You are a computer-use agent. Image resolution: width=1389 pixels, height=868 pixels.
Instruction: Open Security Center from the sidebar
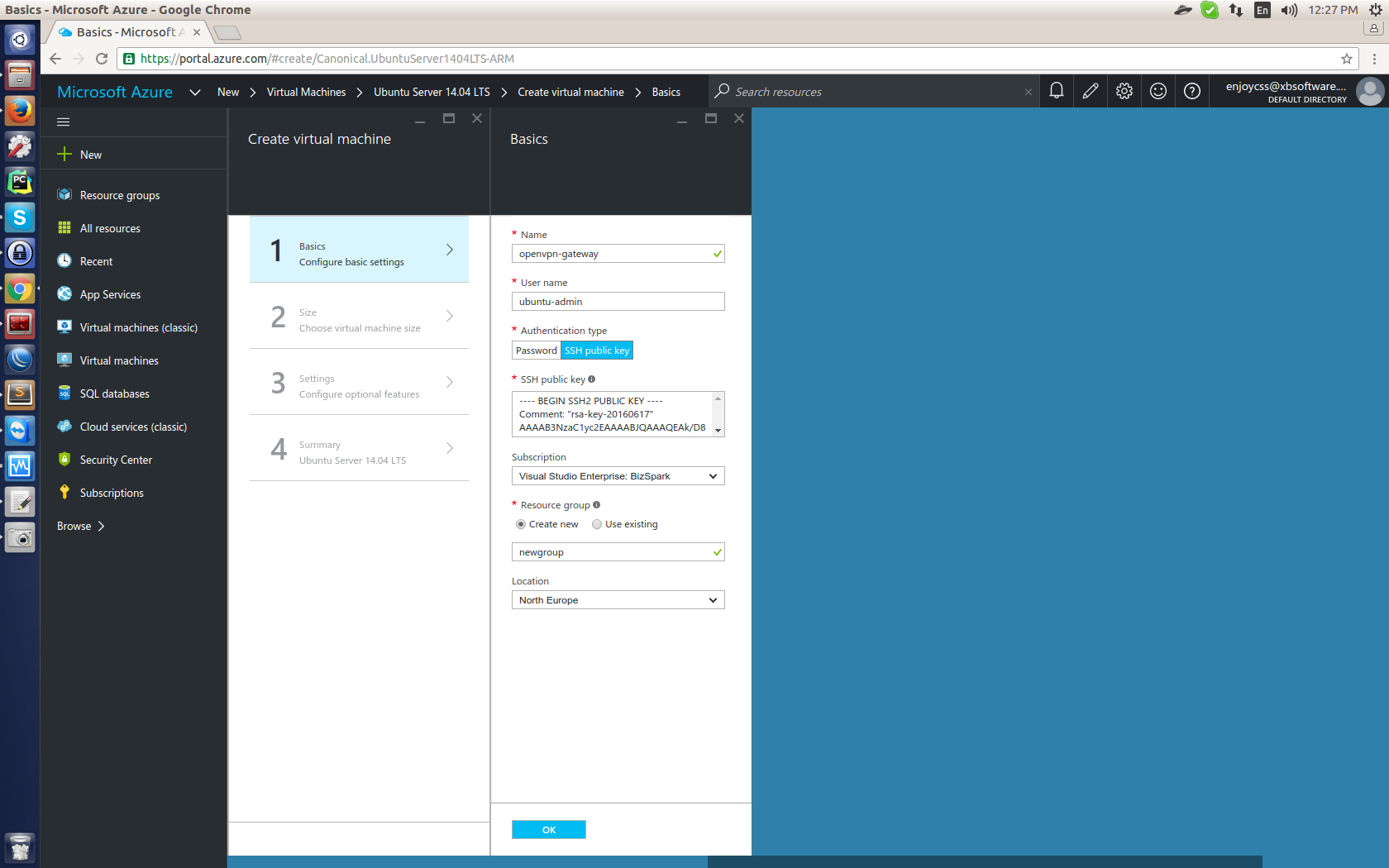tap(116, 459)
